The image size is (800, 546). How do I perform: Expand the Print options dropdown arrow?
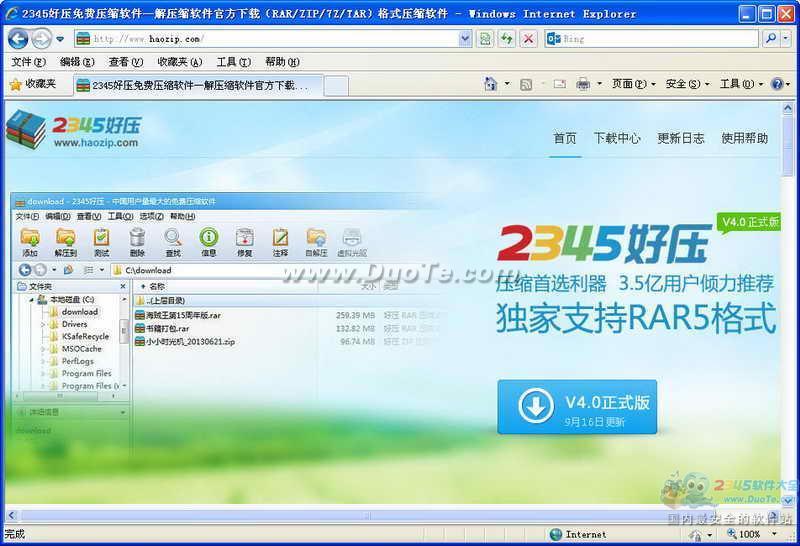coord(599,84)
